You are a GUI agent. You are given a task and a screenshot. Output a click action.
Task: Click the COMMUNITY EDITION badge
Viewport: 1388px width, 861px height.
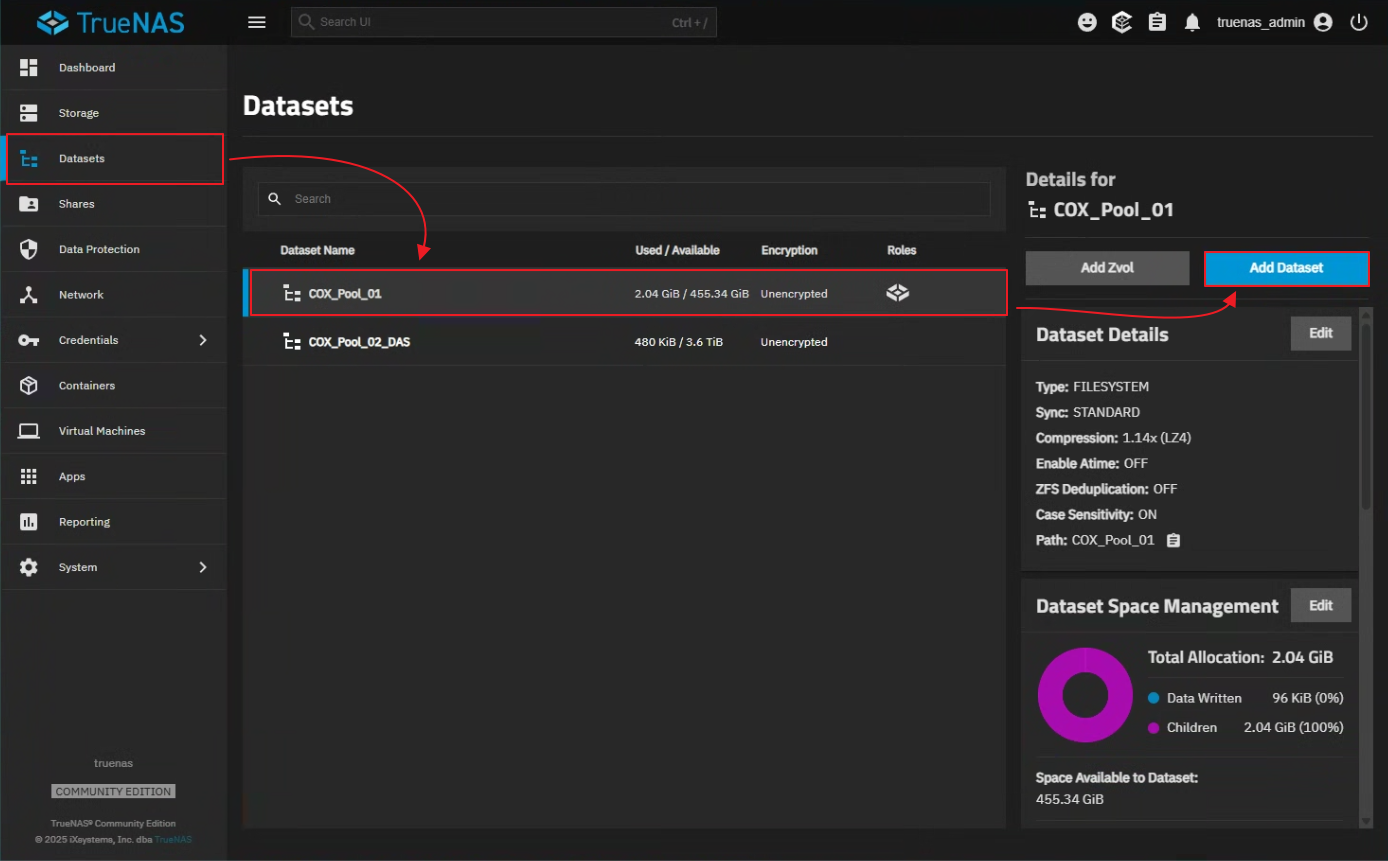pyautogui.click(x=114, y=791)
